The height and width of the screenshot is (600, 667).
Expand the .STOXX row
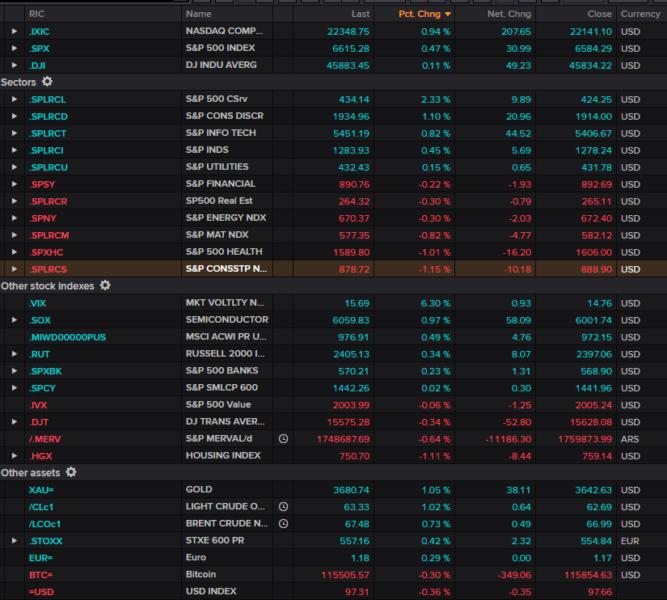[x=14, y=540]
